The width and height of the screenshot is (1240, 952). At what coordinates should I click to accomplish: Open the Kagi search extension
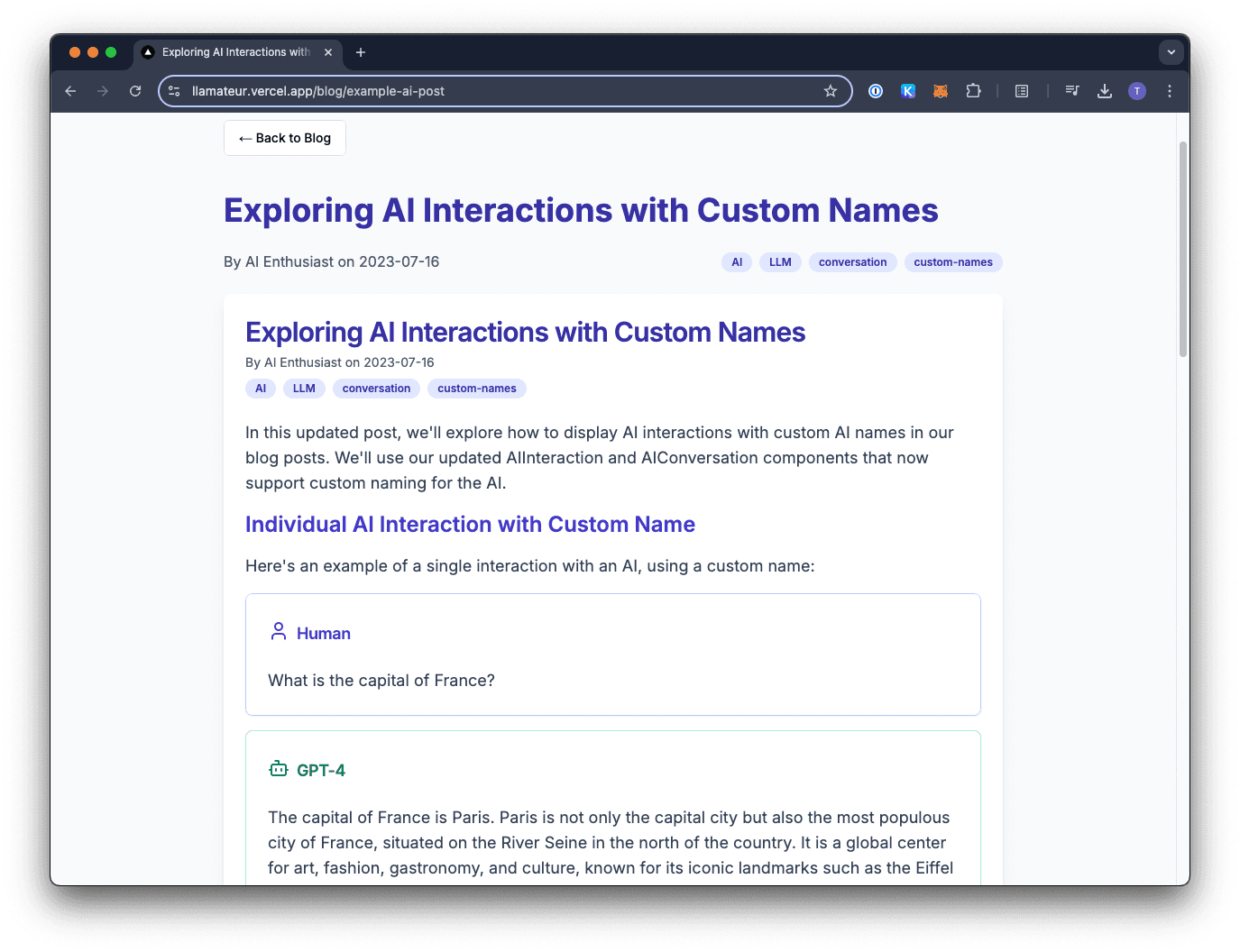point(908,91)
